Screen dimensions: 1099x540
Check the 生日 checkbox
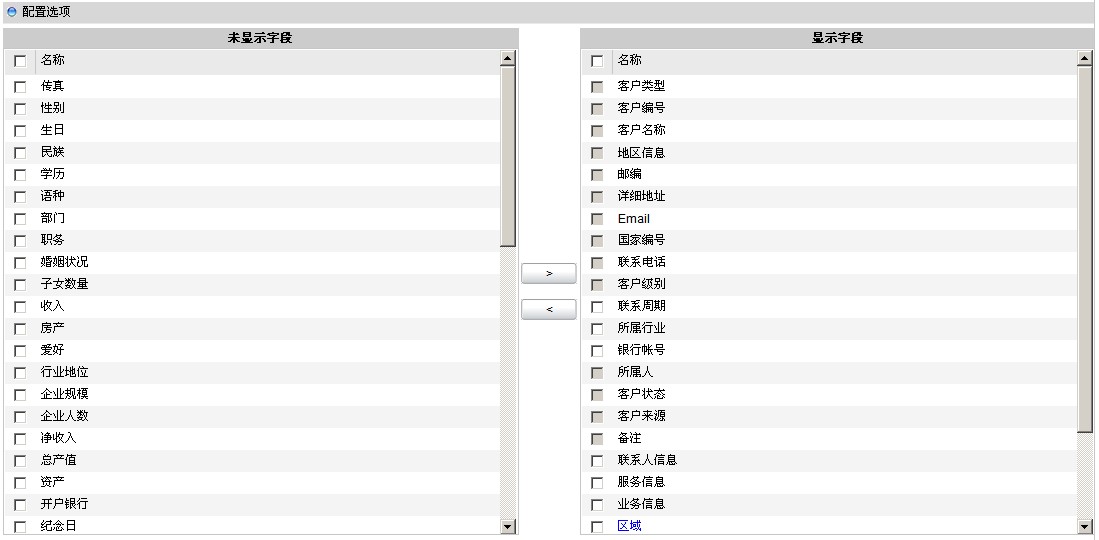(x=20, y=130)
